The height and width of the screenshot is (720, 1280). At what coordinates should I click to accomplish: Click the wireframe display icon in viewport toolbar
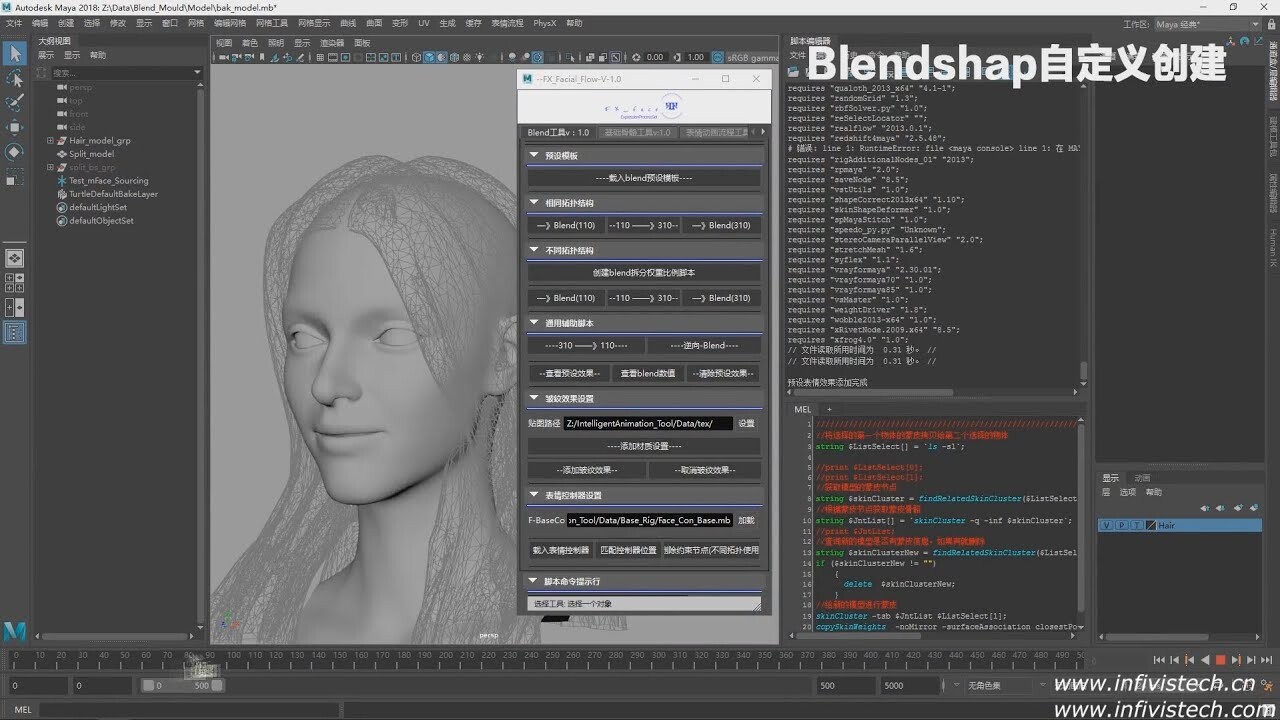click(x=415, y=59)
